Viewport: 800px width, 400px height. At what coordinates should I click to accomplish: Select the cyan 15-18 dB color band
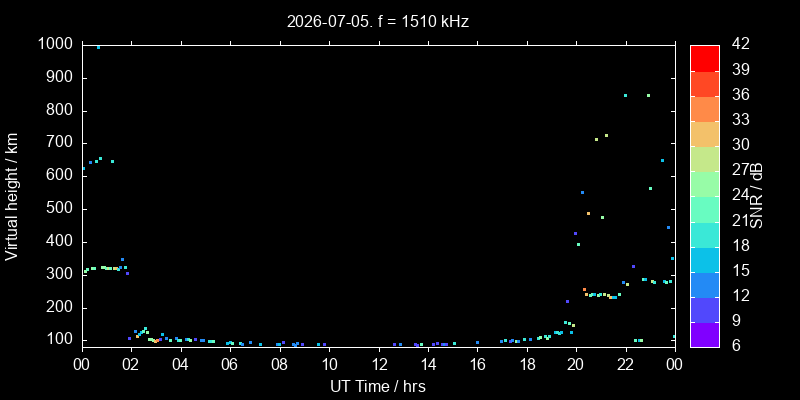pyautogui.click(x=705, y=259)
